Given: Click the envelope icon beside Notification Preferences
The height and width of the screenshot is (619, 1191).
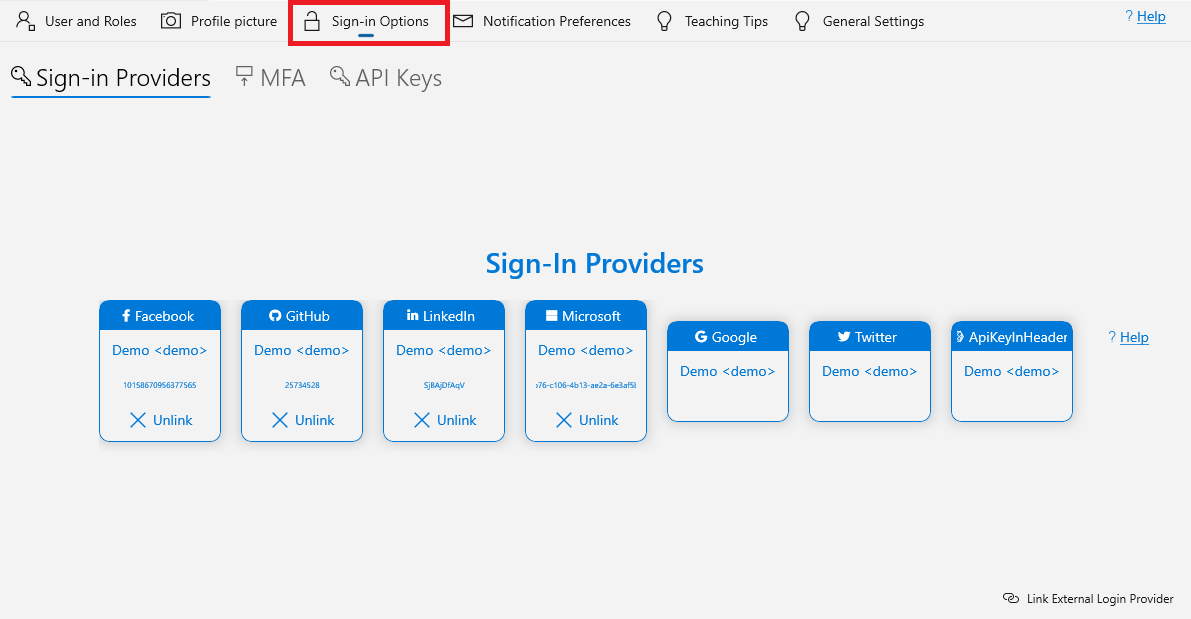Looking at the screenshot, I should click(x=463, y=21).
